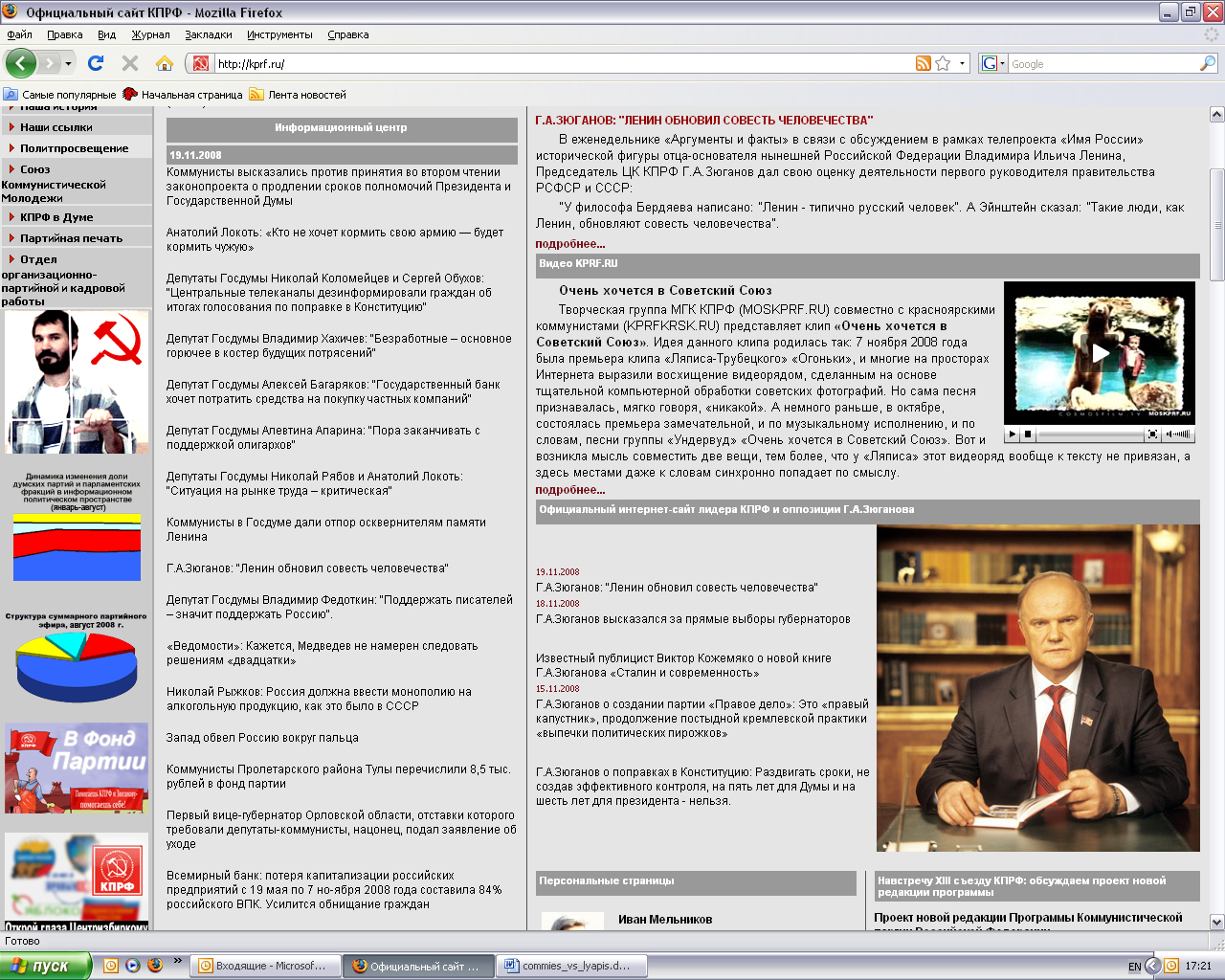This screenshot has width=1225, height=980.
Task: Open the Вид menu
Action: [x=106, y=34]
